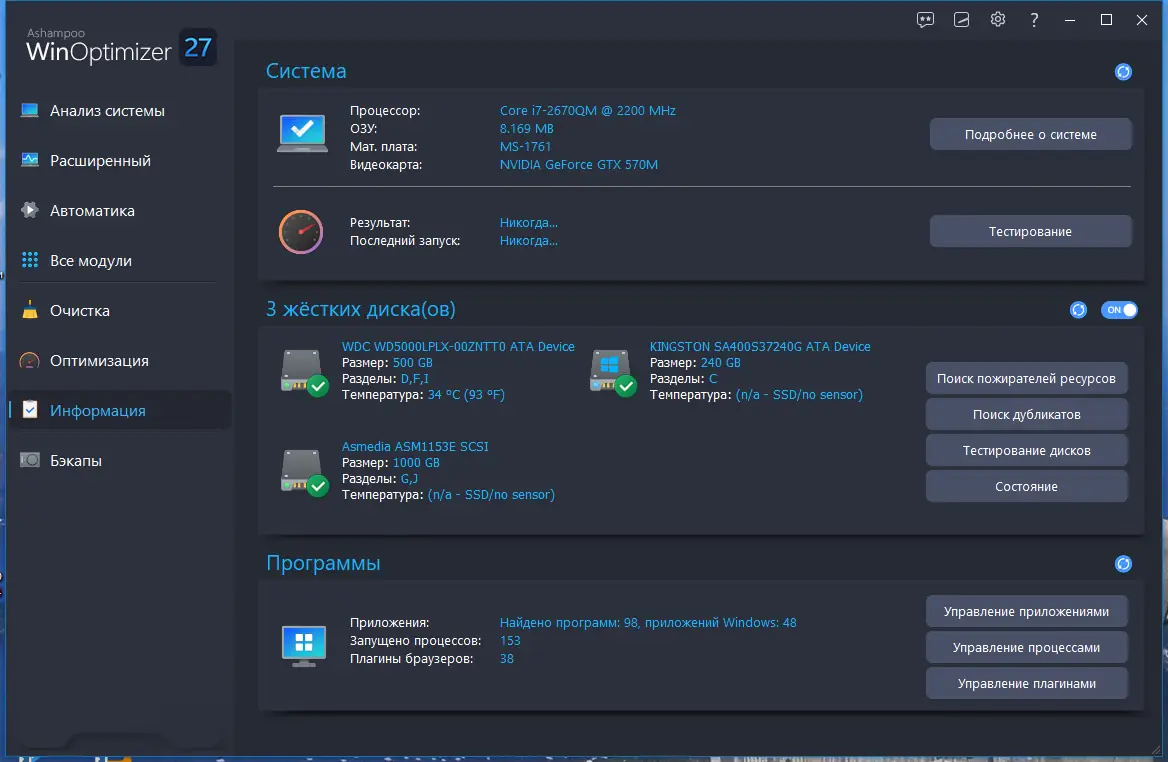Click the NVIDIA GeForce GTX 570M value

[x=579, y=165]
